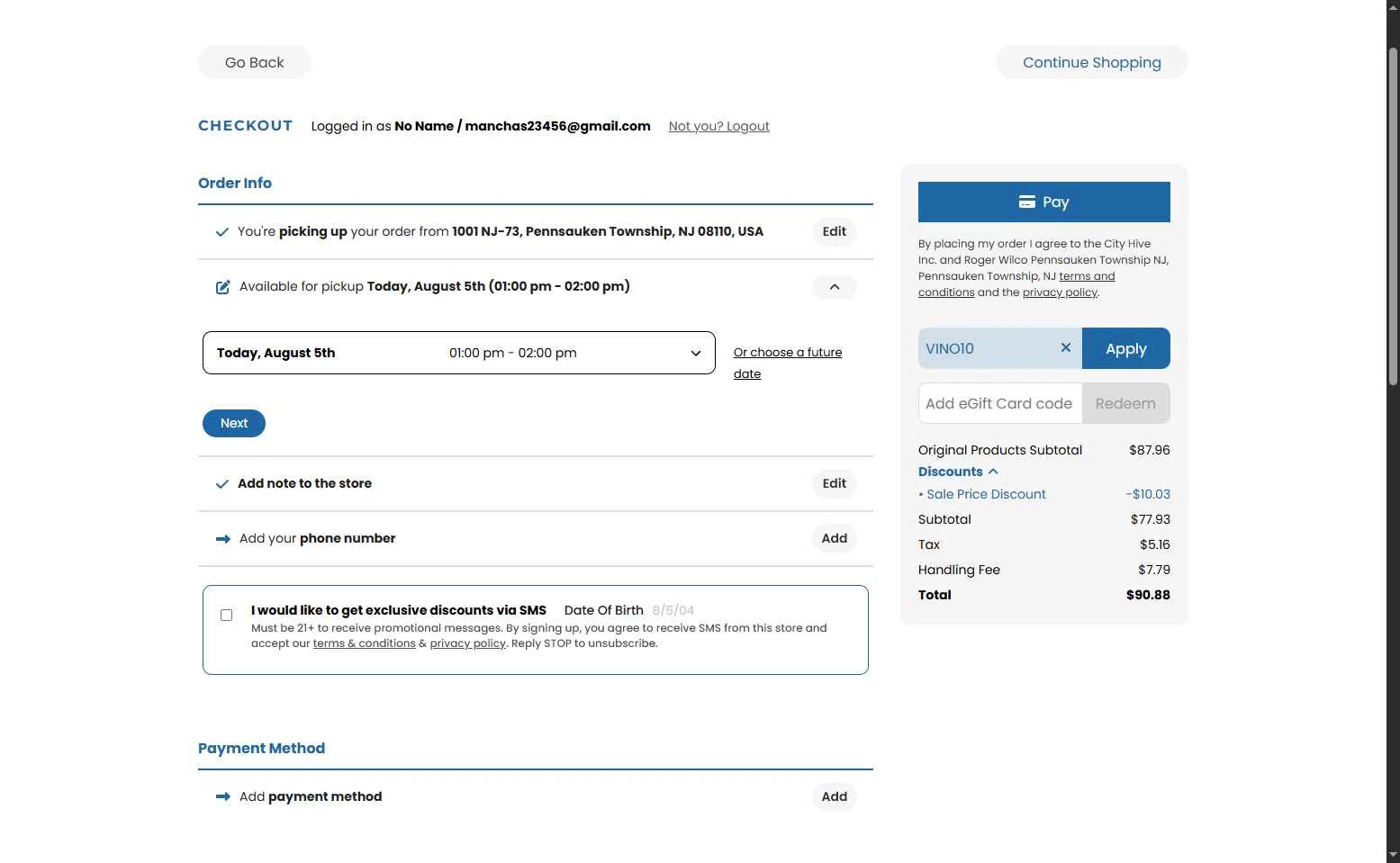1400x863 pixels.
Task: Collapse the pickup time section chevron
Action: point(835,287)
